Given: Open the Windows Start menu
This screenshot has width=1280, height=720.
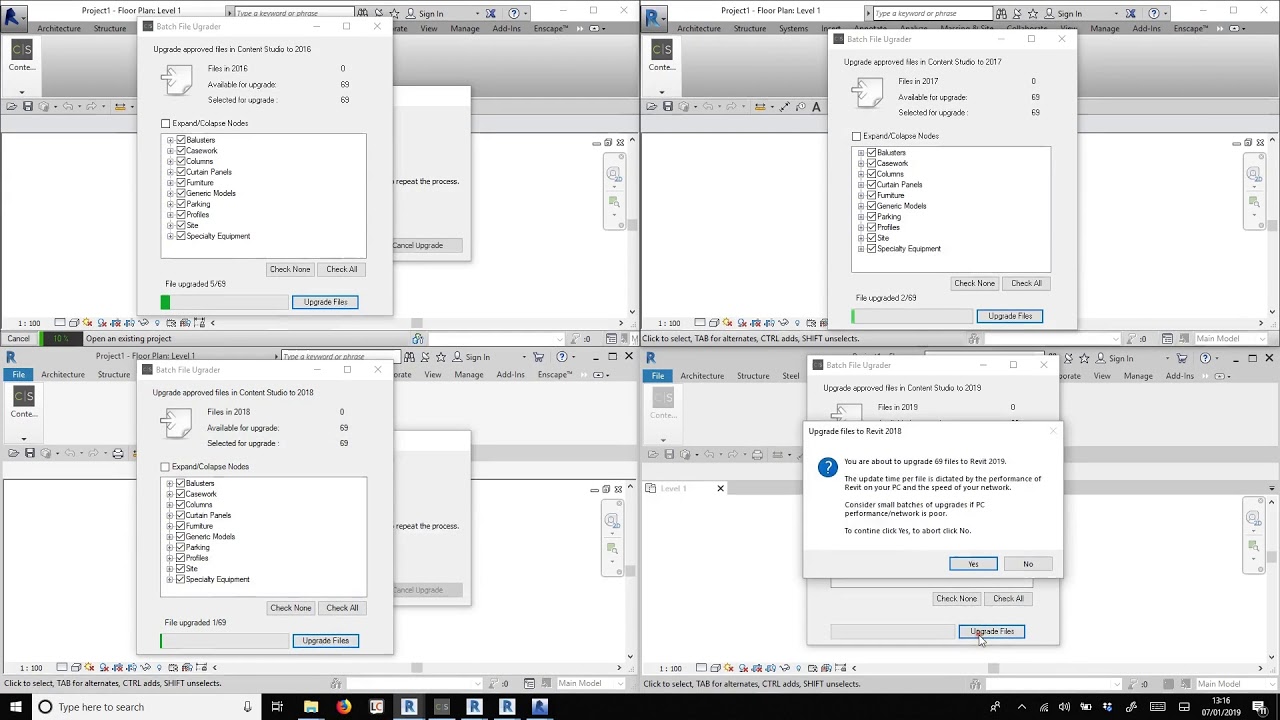Looking at the screenshot, I should (14, 707).
